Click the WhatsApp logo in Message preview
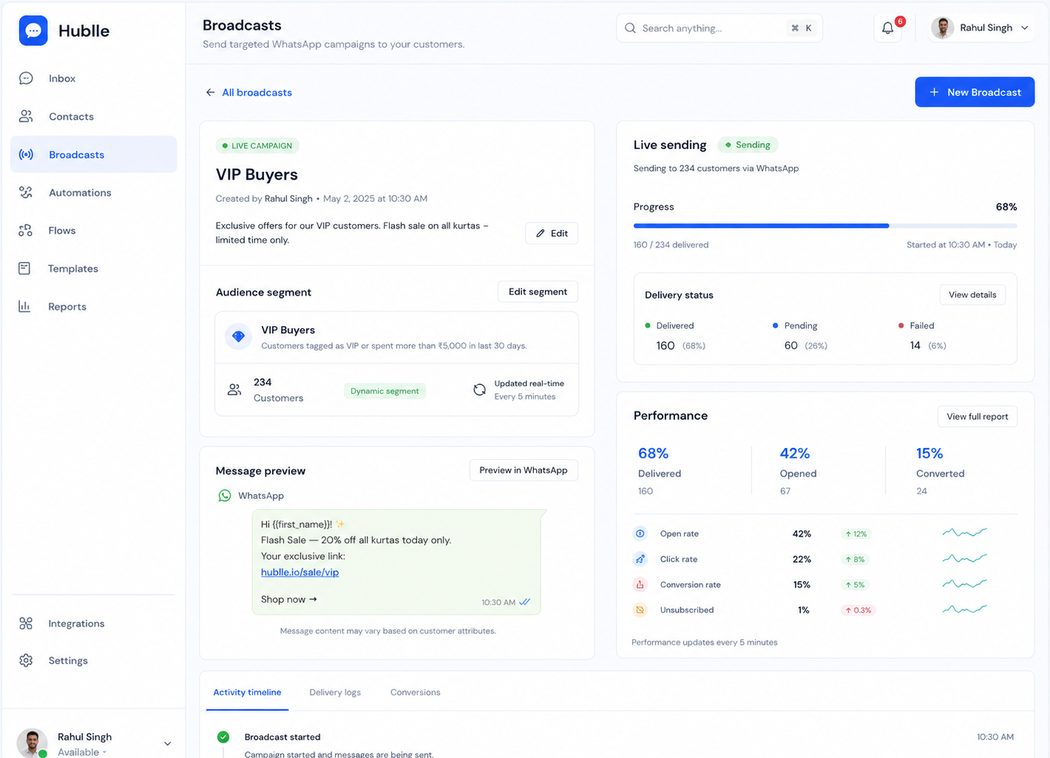1050x758 pixels. (225, 496)
